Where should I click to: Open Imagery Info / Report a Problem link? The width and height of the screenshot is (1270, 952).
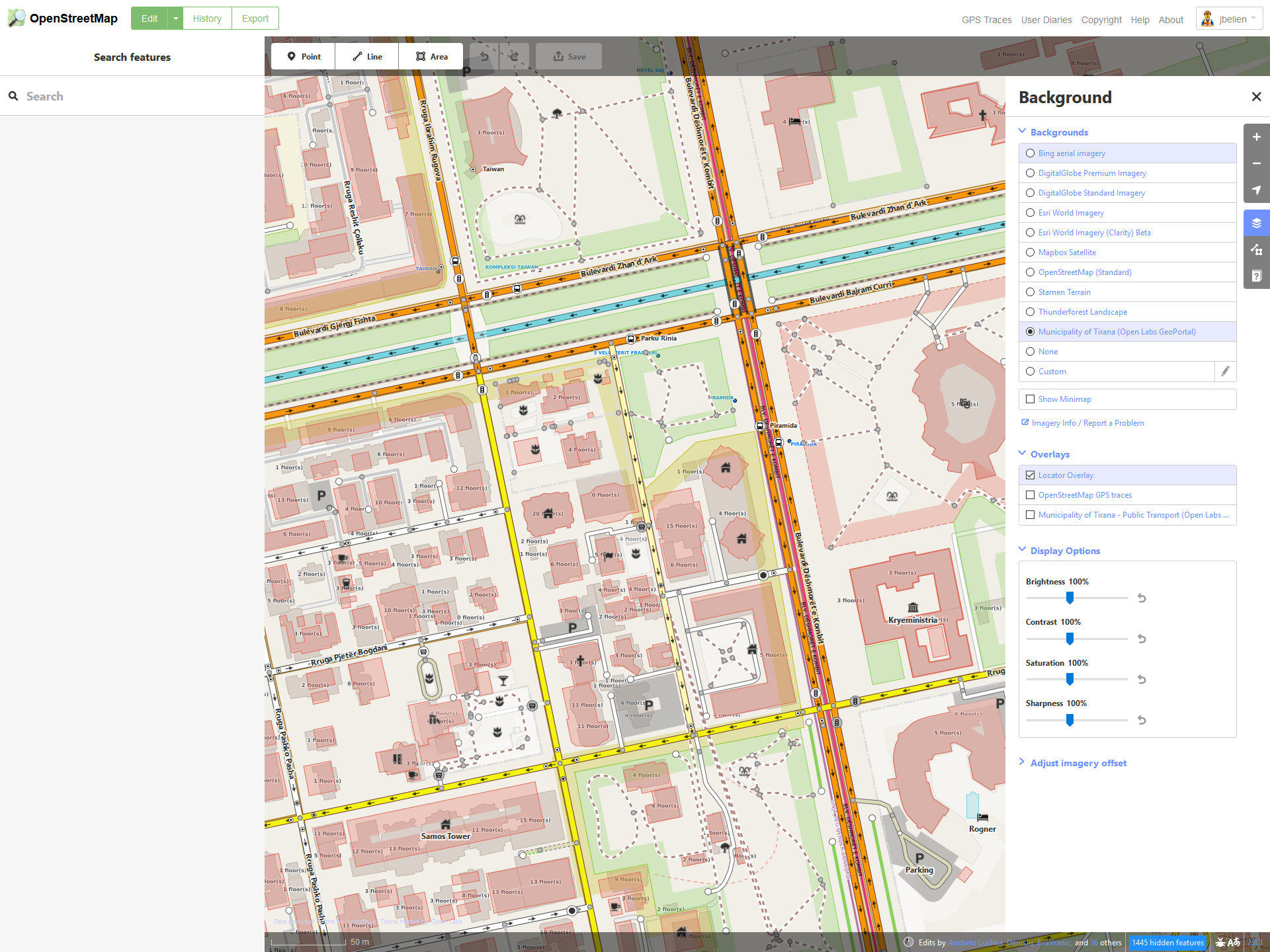pyautogui.click(x=1087, y=423)
